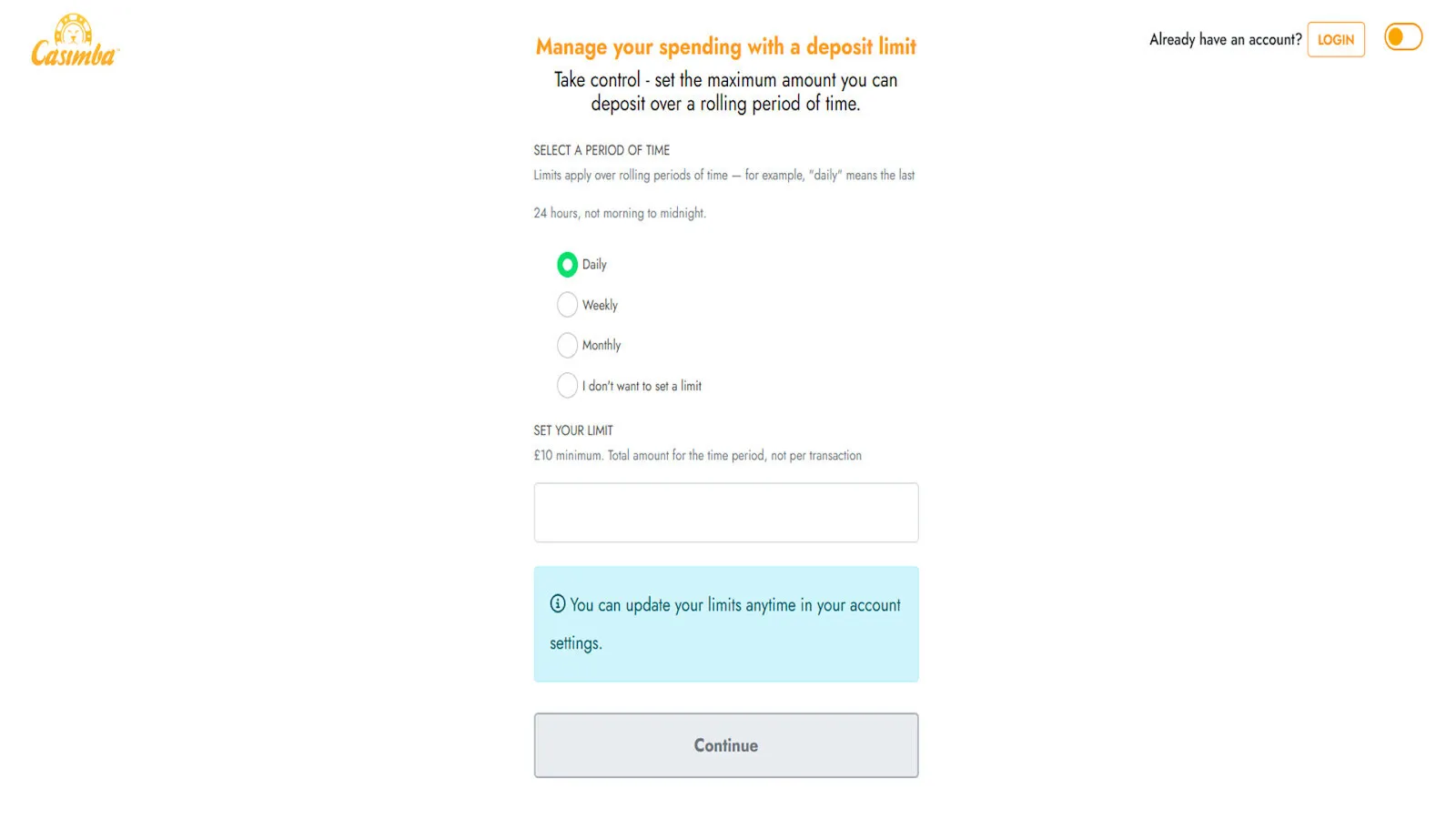Click the Casimba lion logo
Image resolution: width=1456 pixels, height=819 pixels.
coord(75,42)
